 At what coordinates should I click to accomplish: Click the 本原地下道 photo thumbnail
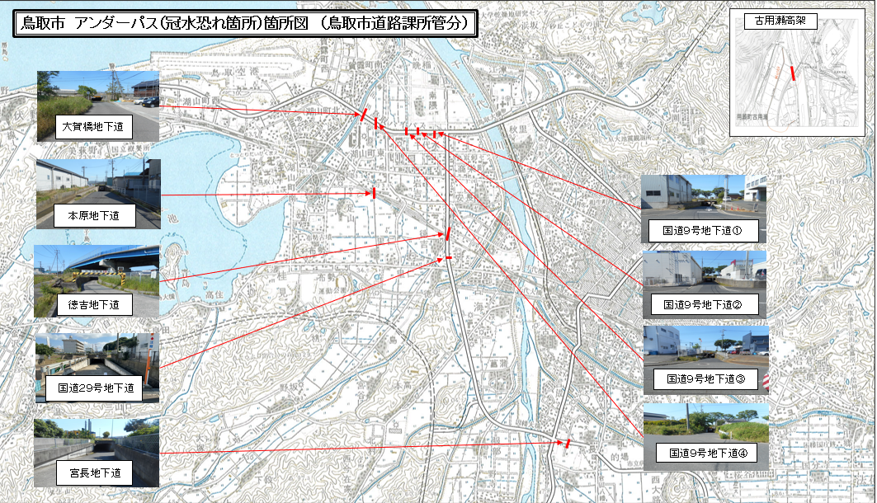coord(98,194)
